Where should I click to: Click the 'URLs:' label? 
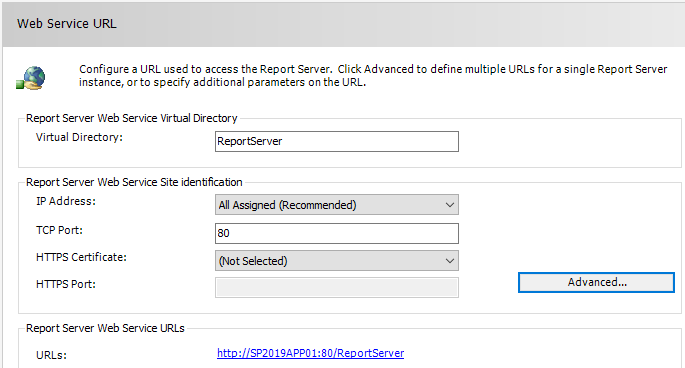point(51,355)
